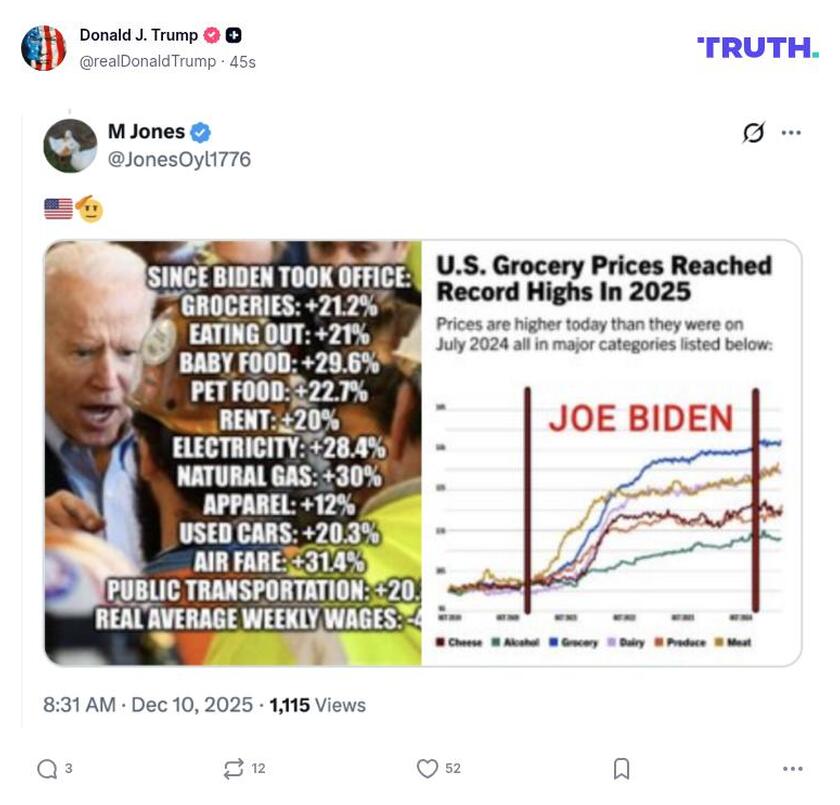Like the post with the heart icon

coord(427,768)
